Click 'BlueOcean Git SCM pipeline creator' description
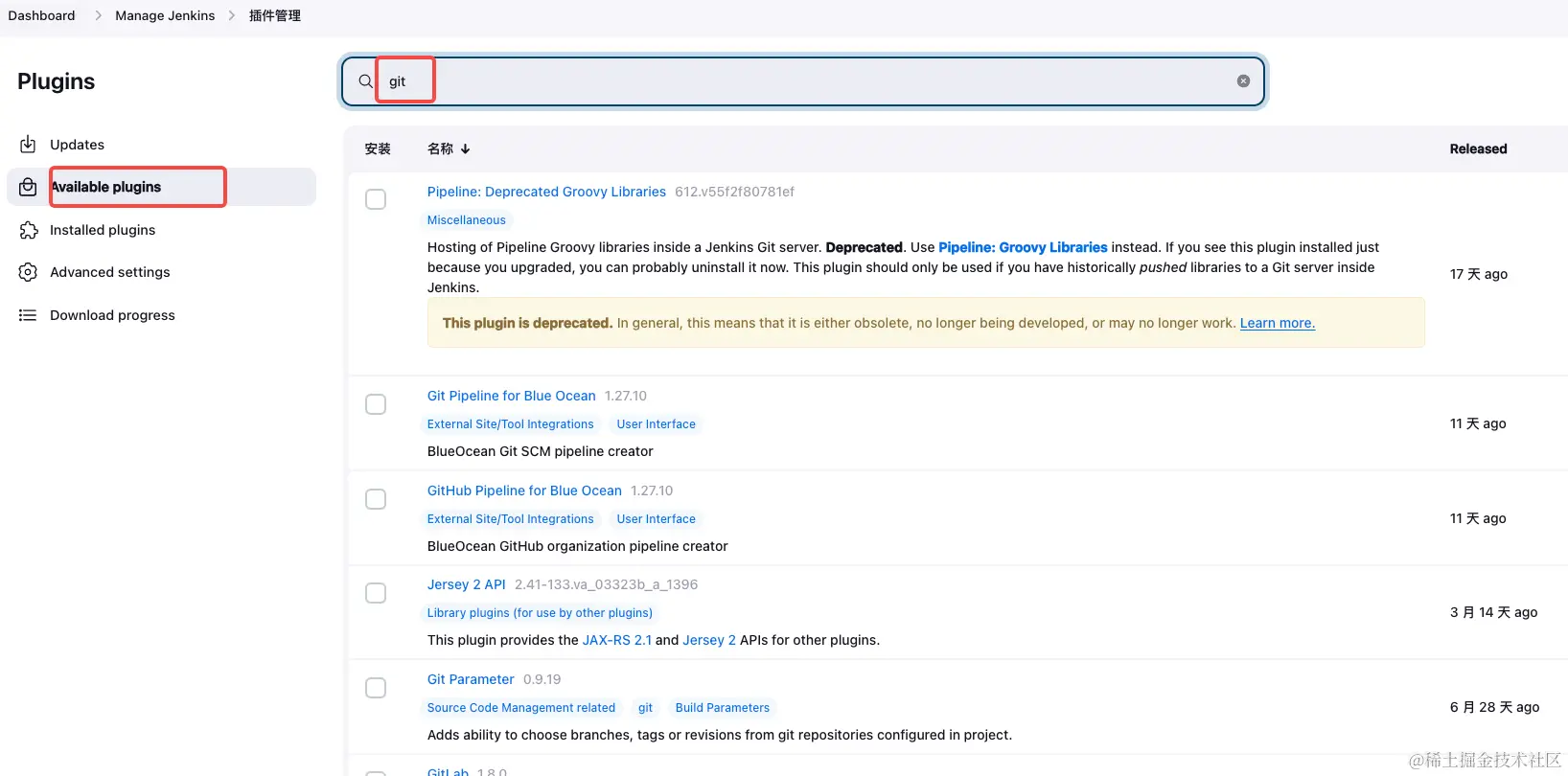 coord(541,451)
